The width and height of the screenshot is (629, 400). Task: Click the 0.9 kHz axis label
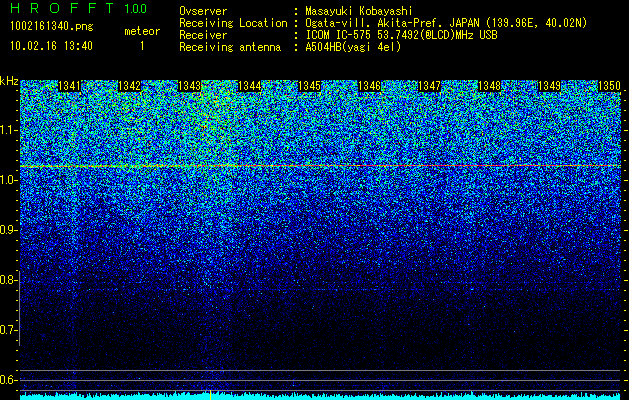(9, 230)
